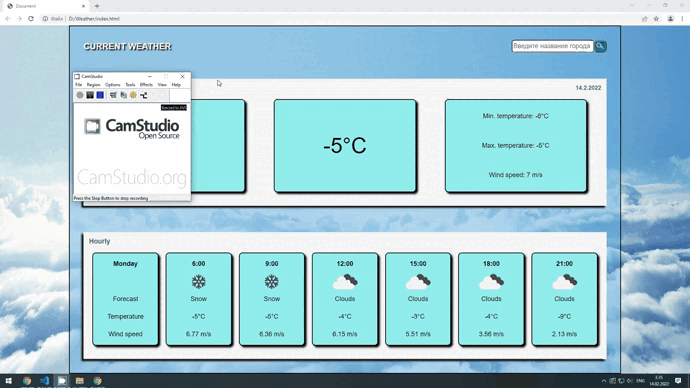Click the Monday legend card title
Viewport: 690px width, 388px height.
pyautogui.click(x=125, y=264)
